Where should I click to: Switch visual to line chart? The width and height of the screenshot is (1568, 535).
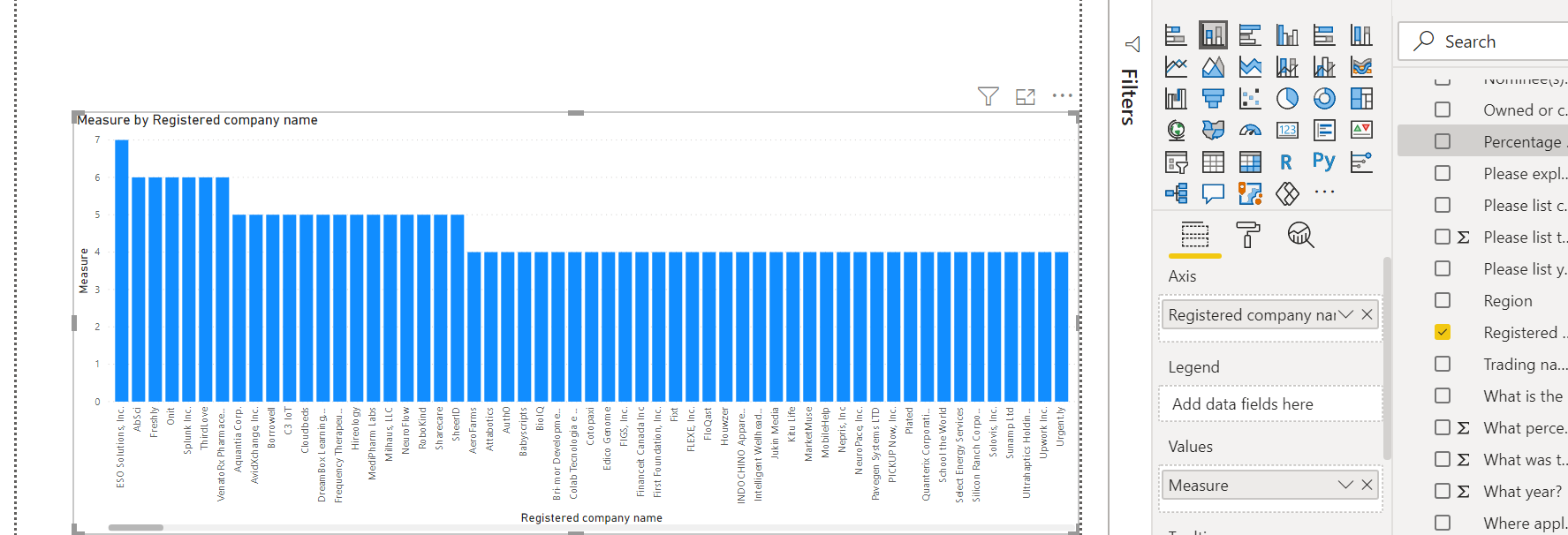[1176, 67]
